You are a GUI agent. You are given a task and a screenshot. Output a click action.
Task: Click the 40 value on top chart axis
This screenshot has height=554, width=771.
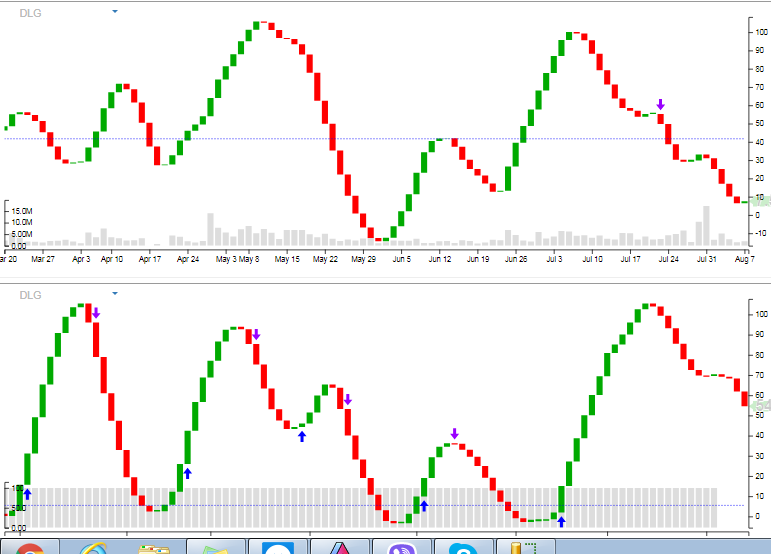(x=760, y=142)
